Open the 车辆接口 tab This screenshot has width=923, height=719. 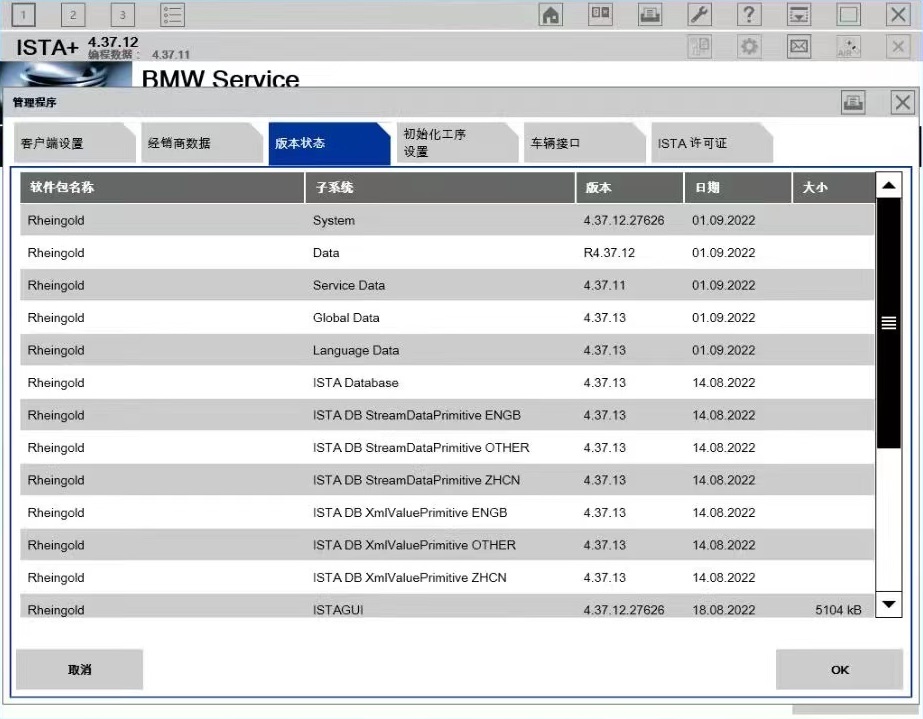pos(585,143)
